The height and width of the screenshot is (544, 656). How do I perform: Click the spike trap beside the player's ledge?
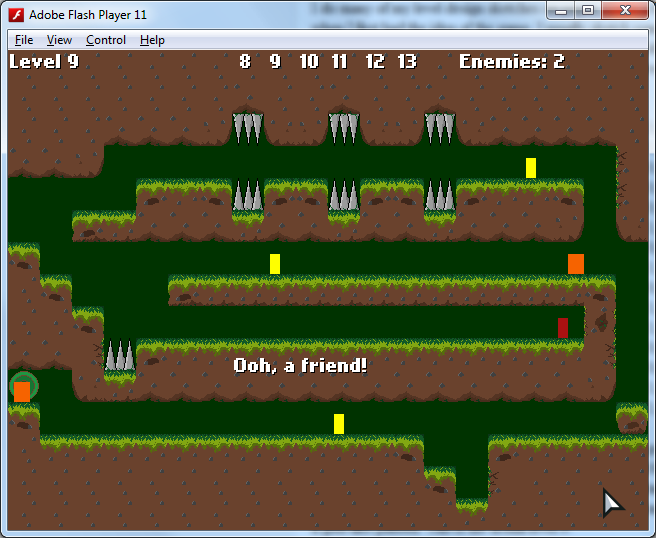point(120,356)
